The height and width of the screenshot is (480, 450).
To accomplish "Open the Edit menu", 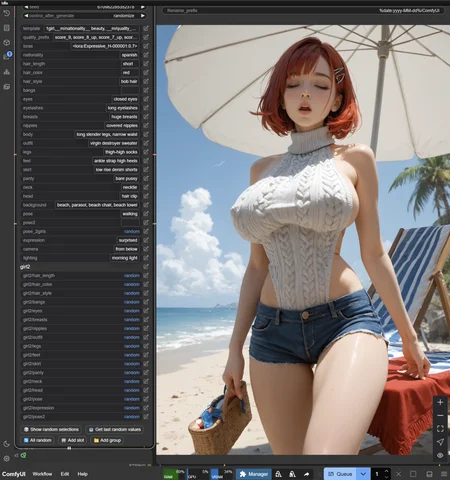I will (x=65, y=474).
